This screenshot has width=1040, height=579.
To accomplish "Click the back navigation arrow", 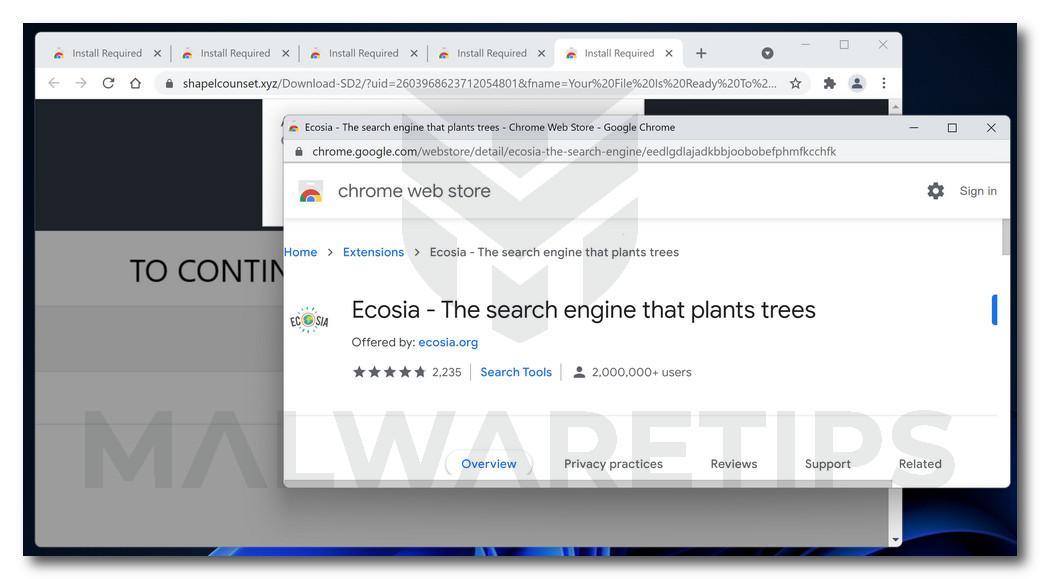I will [x=54, y=83].
